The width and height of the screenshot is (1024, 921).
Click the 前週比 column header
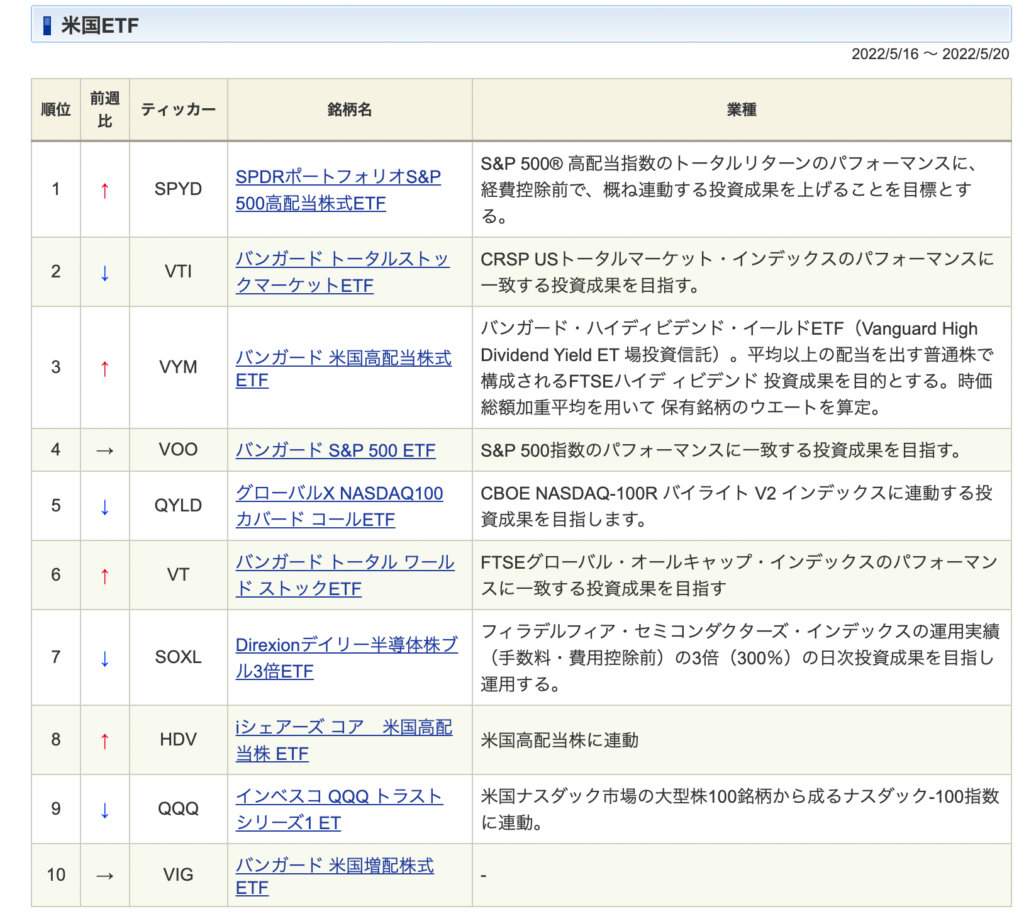coord(104,110)
